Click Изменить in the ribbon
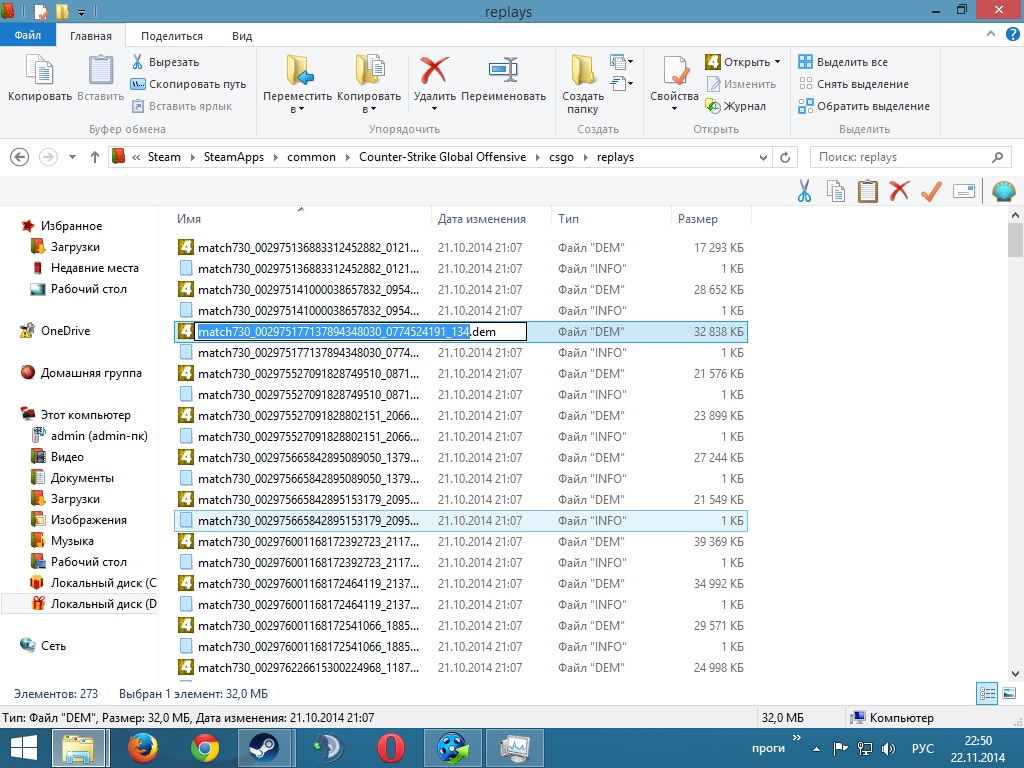Screen dimensions: 1024x768 (741, 84)
